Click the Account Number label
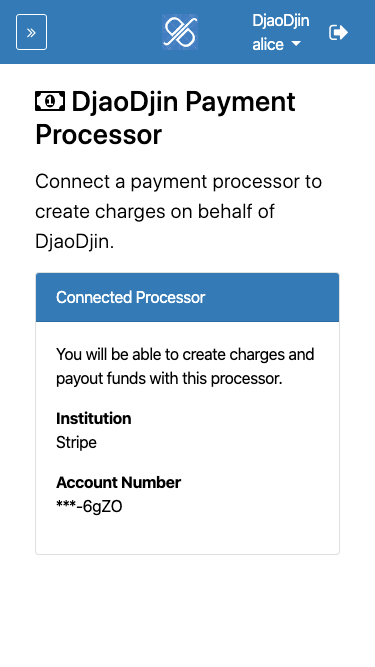375x667 pixels. tap(119, 482)
